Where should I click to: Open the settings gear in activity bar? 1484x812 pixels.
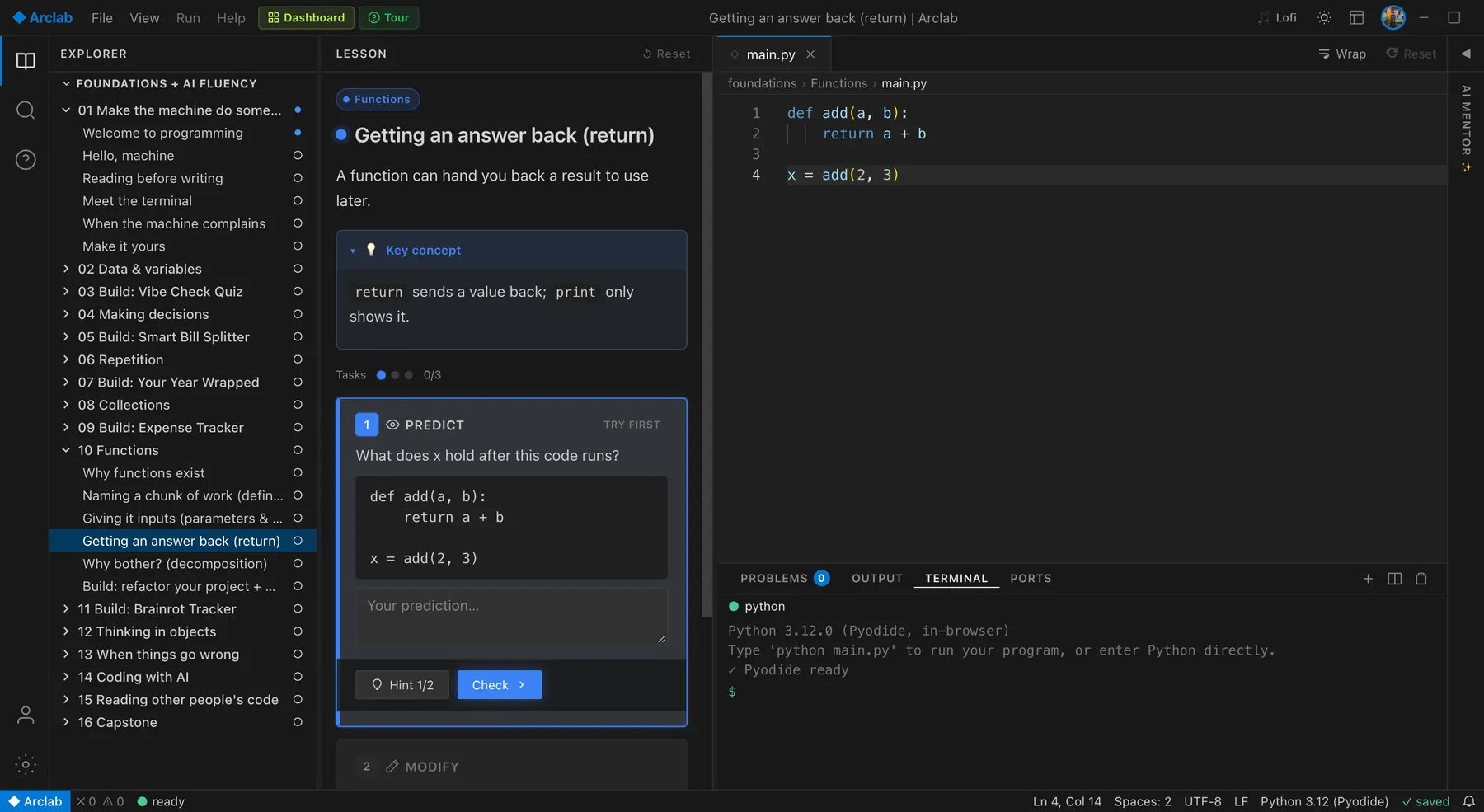point(26,764)
